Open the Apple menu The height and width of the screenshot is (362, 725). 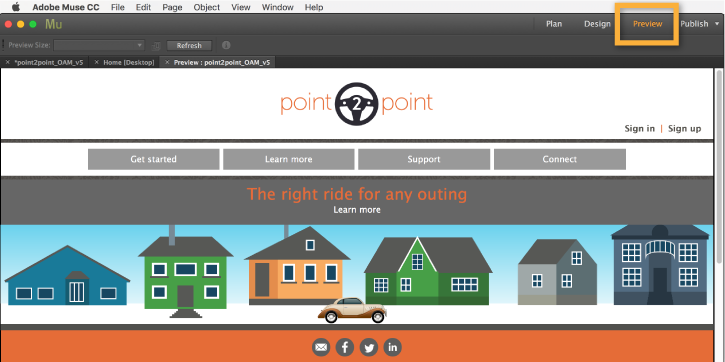[16, 7]
